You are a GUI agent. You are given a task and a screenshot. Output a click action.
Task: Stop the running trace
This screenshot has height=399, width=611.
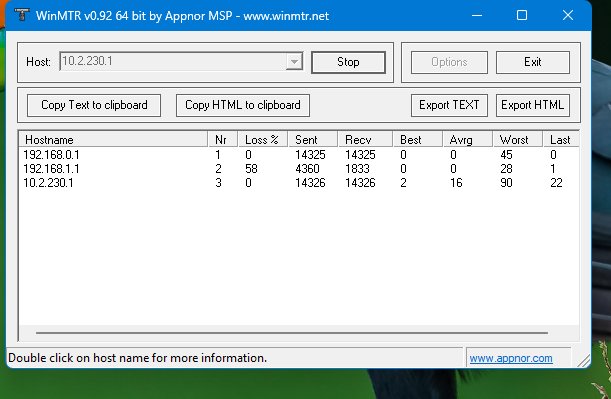pos(348,62)
